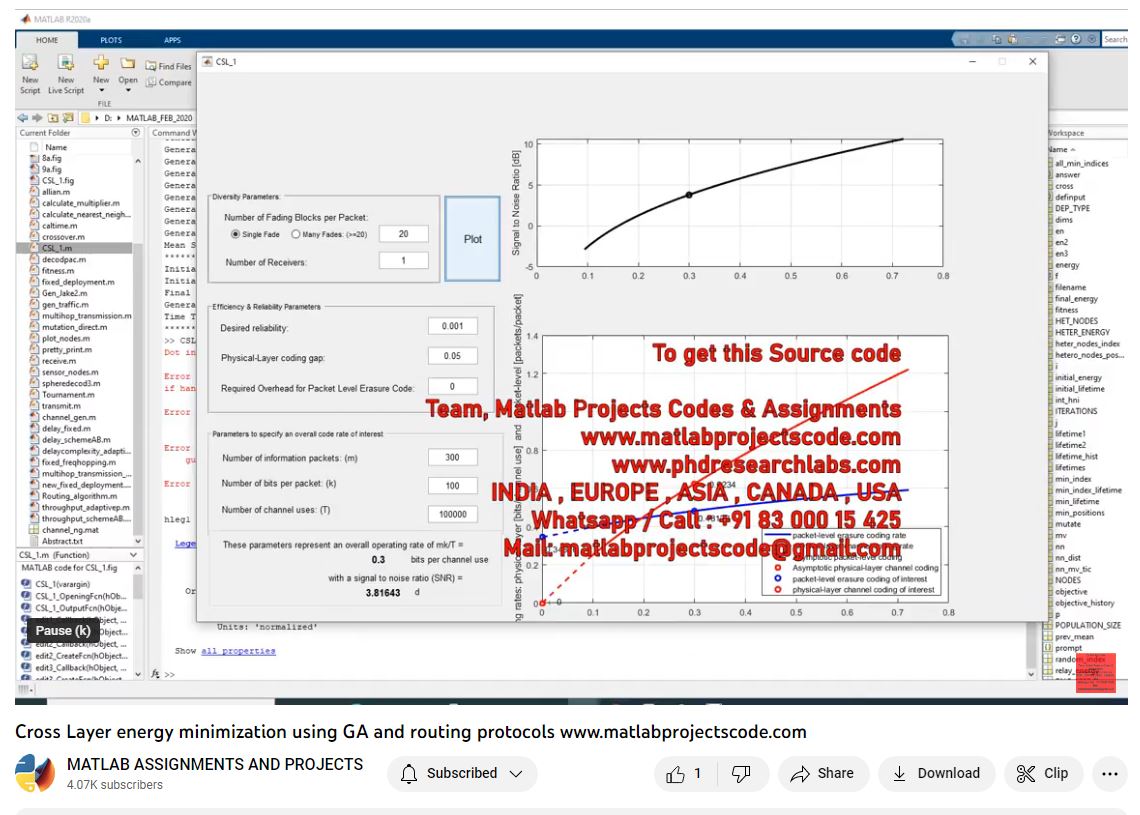Image resolution: width=1140 pixels, height=815 pixels.
Task: Click the New Script icon in MATLAB toolstrip
Action: 30,63
